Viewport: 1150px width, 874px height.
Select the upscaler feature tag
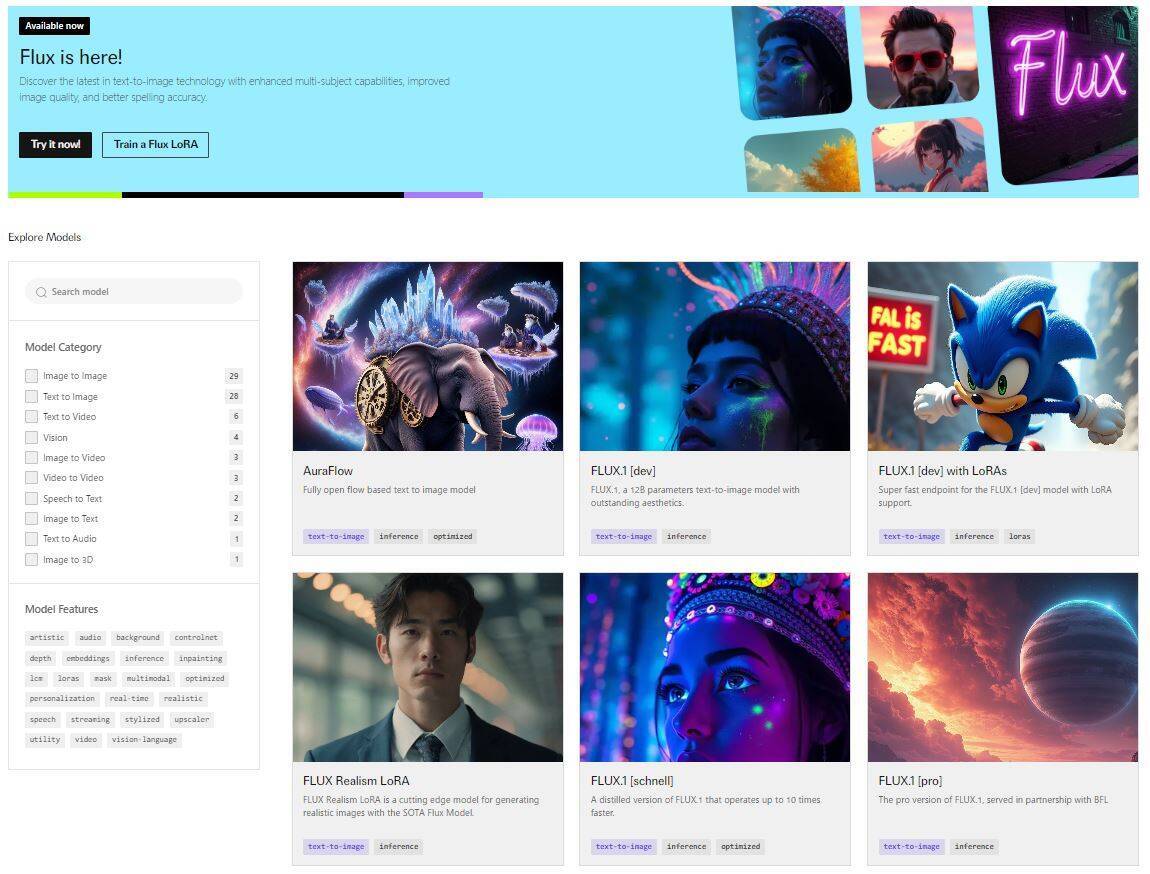[191, 720]
